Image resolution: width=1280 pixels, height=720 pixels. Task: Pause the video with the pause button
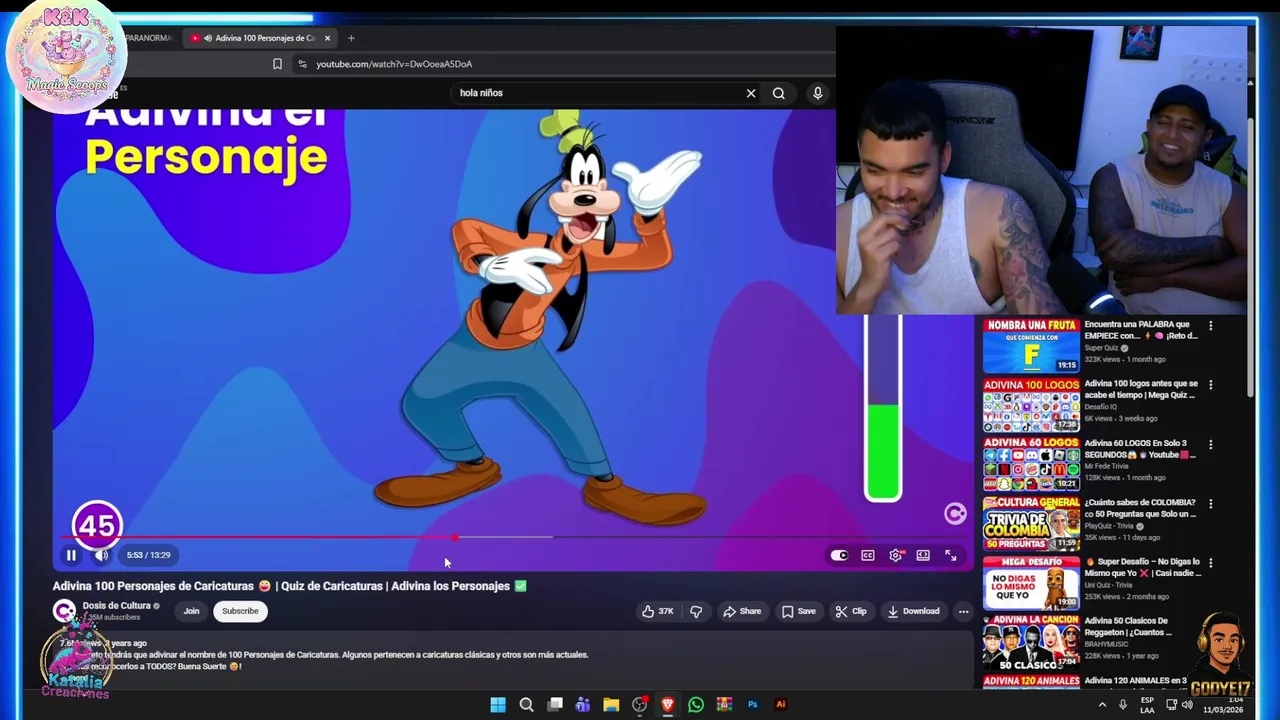click(71, 555)
